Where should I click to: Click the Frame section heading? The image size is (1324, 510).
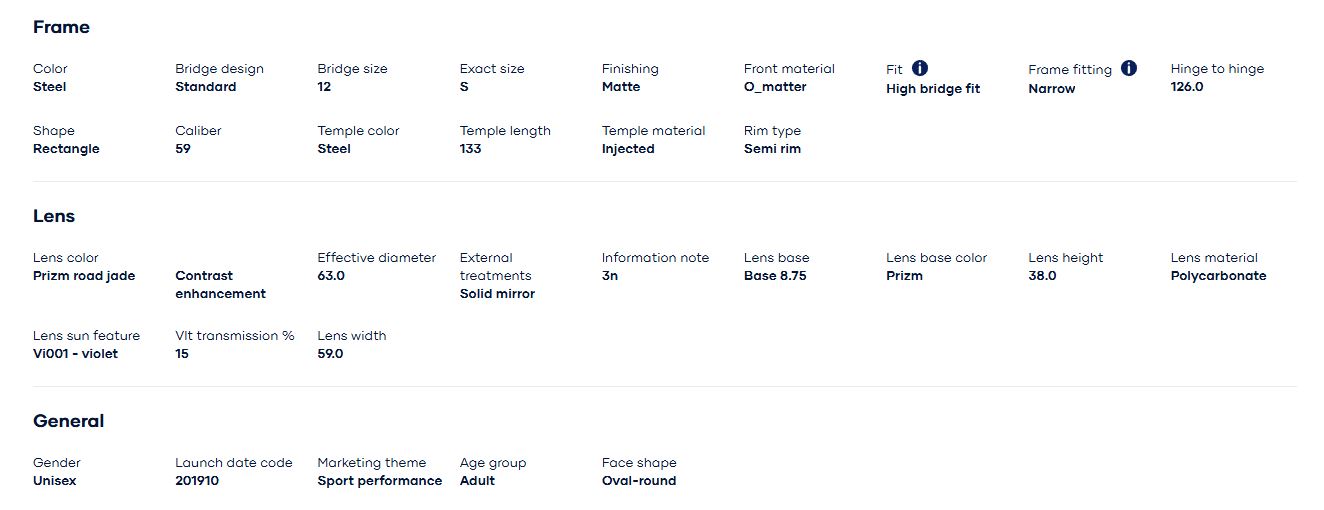(x=61, y=27)
